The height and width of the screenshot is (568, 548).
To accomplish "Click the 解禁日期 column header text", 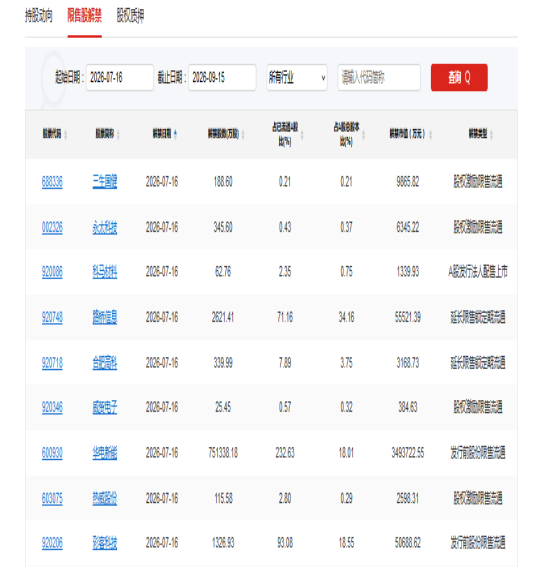I will point(162,134).
